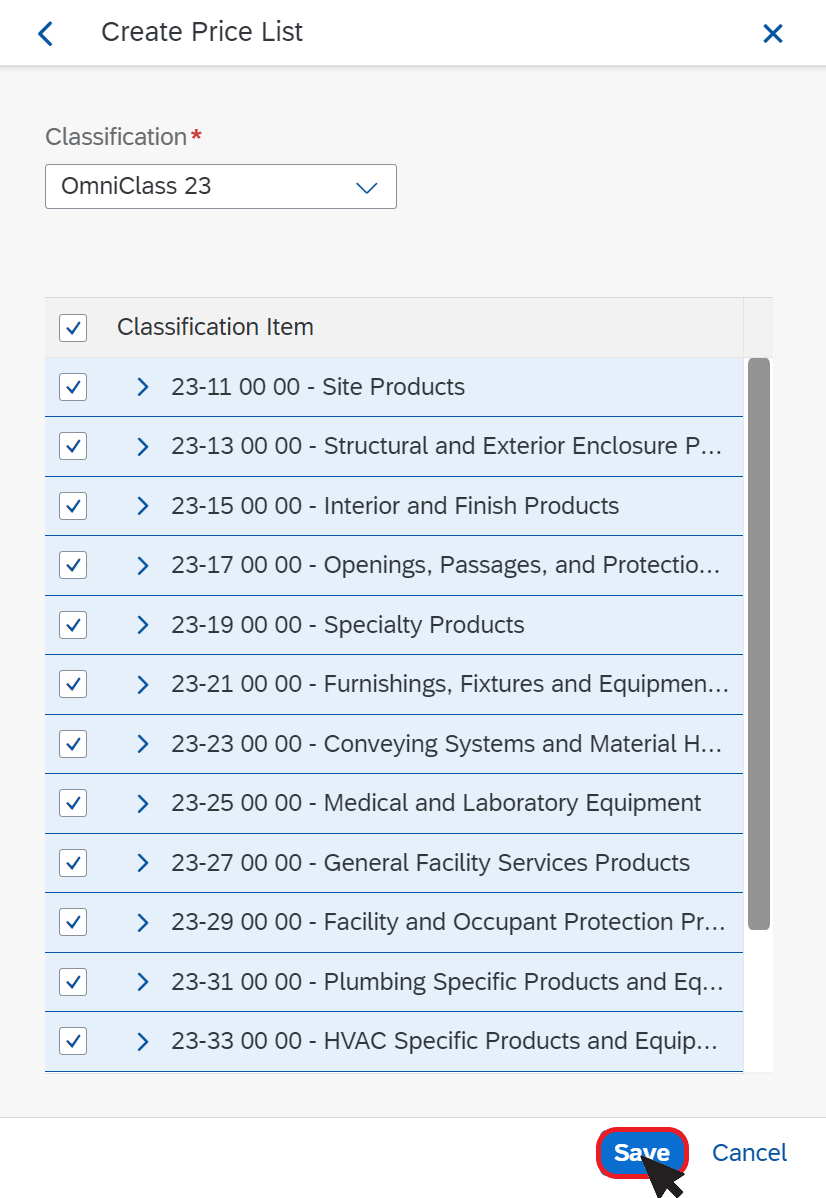The height and width of the screenshot is (1198, 826).
Task: Select the 23-31 00 00 Plumbing Specific Products row
Action: 394,982
